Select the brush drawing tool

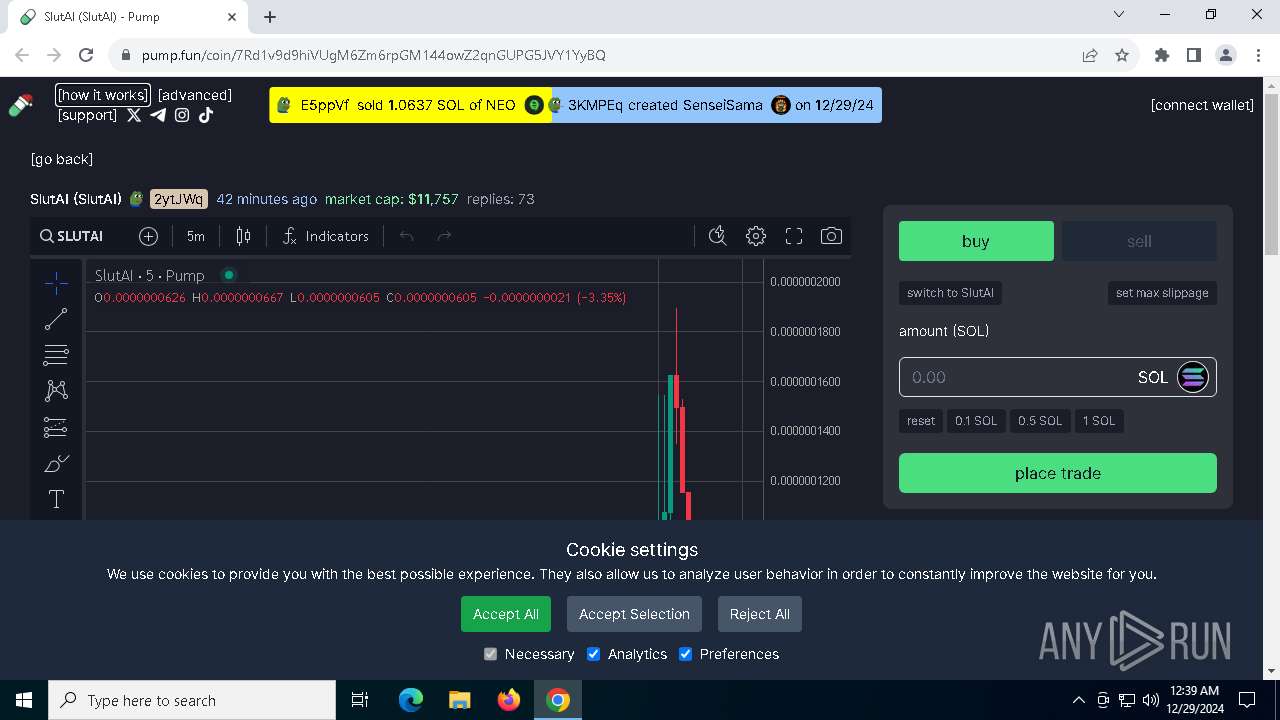tap(56, 463)
